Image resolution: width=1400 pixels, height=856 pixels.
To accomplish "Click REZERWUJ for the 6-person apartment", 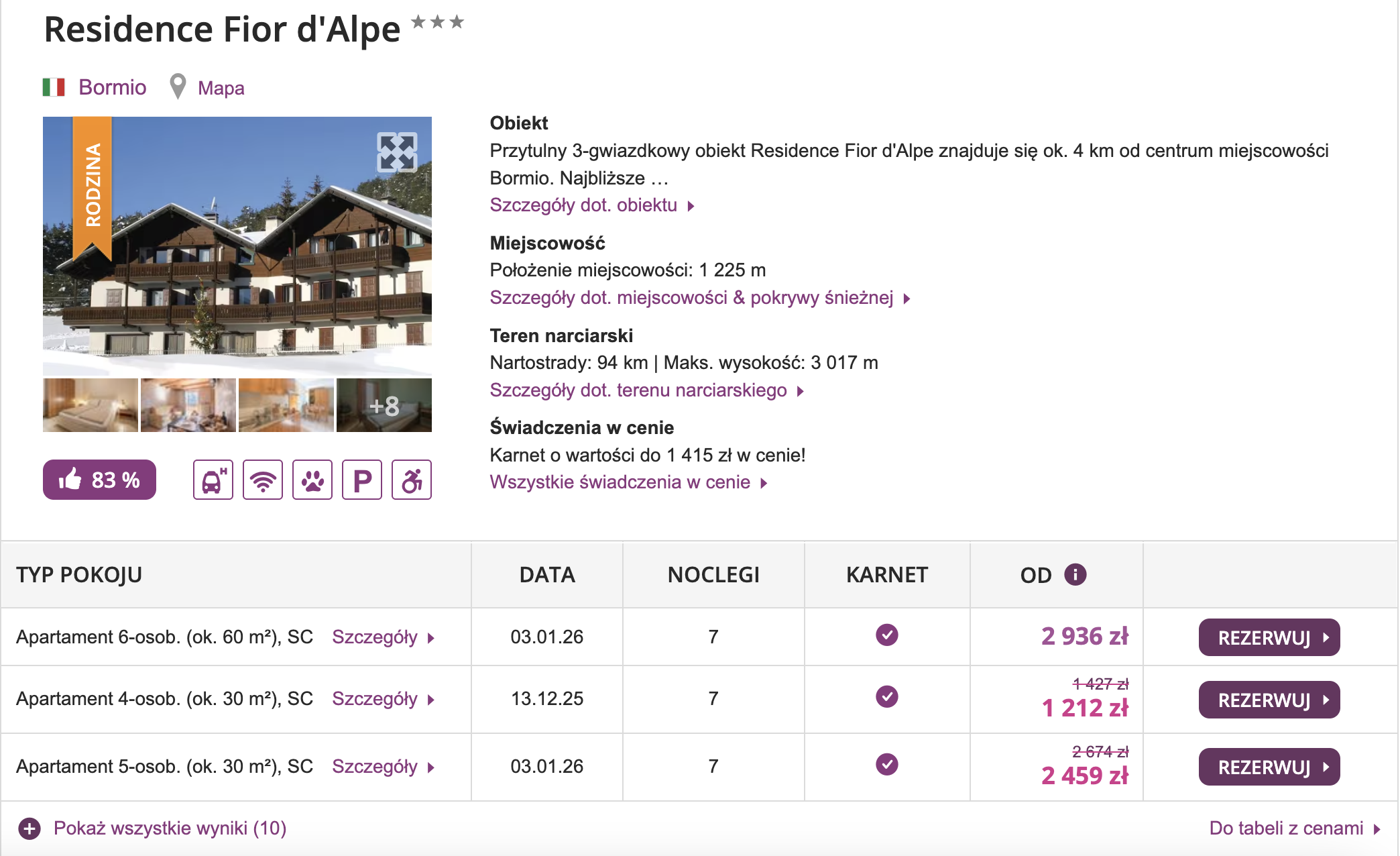I will pos(1269,636).
